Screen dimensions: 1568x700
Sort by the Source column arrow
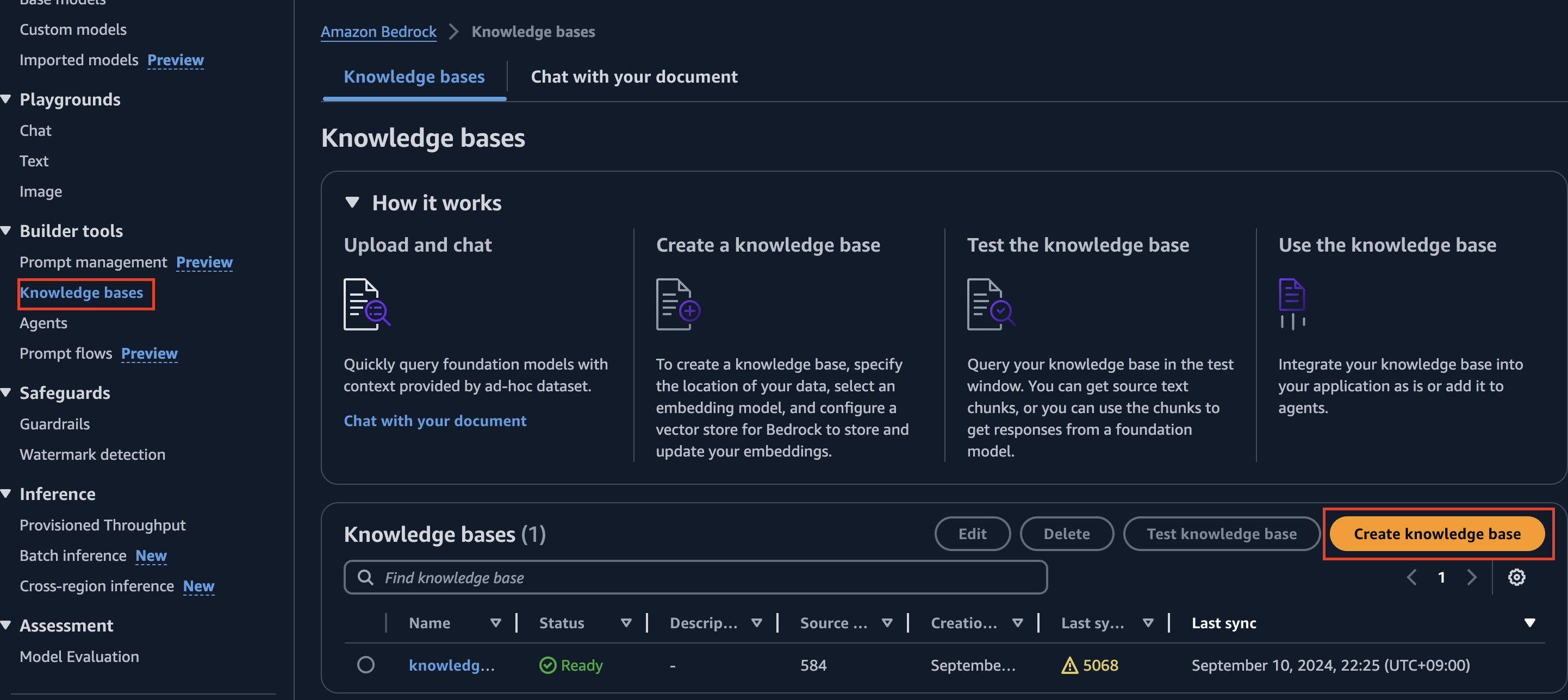tap(887, 623)
